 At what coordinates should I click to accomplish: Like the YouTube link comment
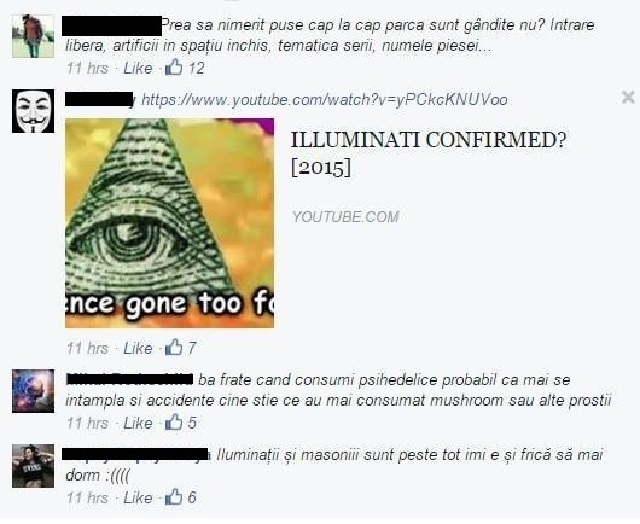tap(138, 349)
